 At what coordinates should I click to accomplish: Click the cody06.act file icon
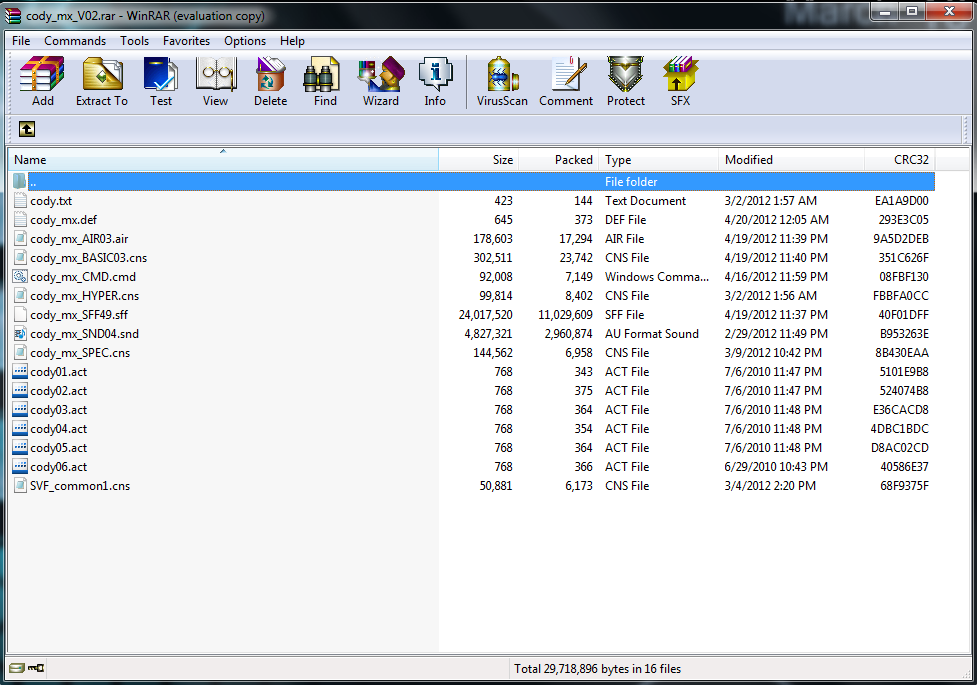click(x=20, y=466)
